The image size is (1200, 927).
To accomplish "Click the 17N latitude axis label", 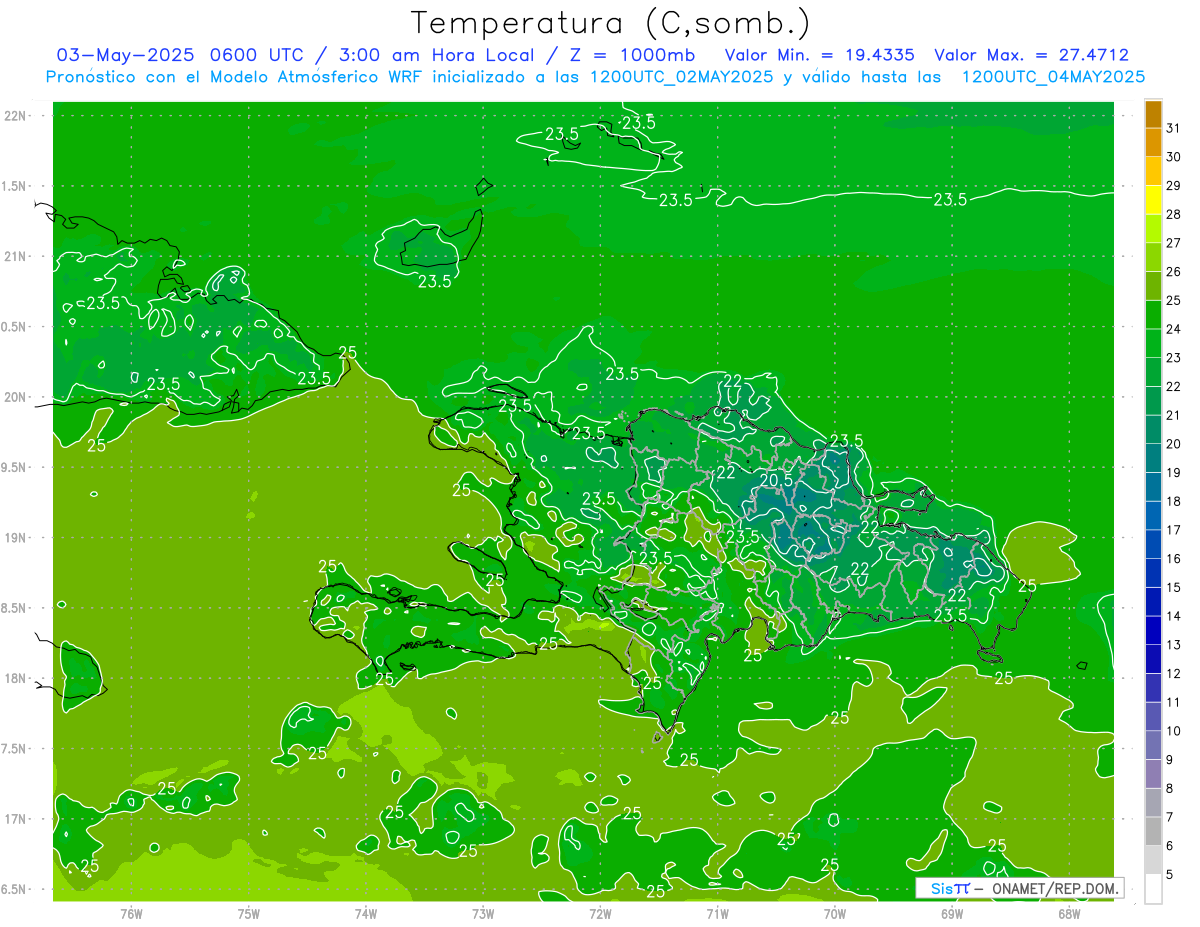I will coord(16,819).
